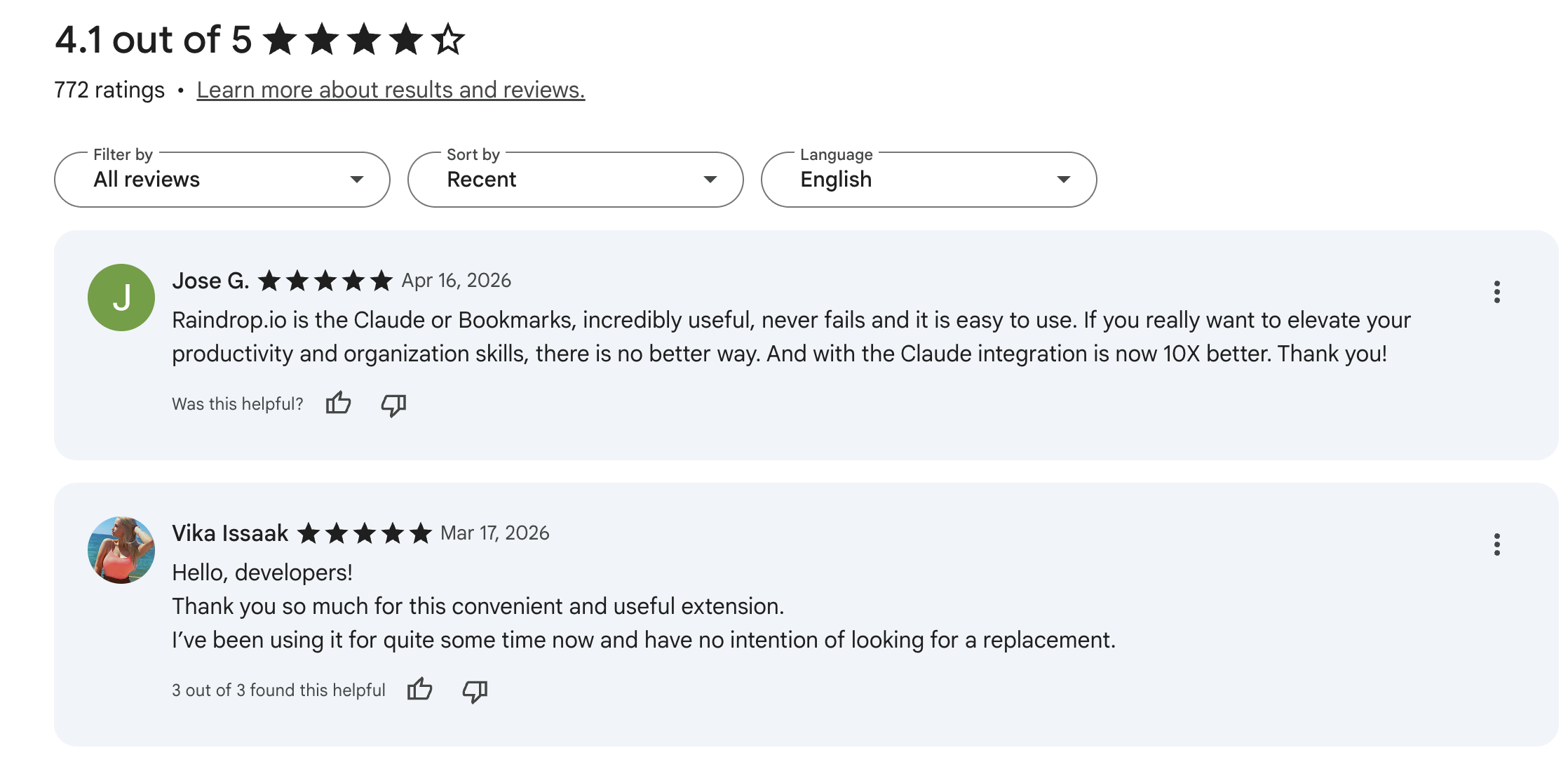Screen dimensions: 1568x762
Task: Select the reviewer name 'Jose G.'
Action: tap(210, 280)
